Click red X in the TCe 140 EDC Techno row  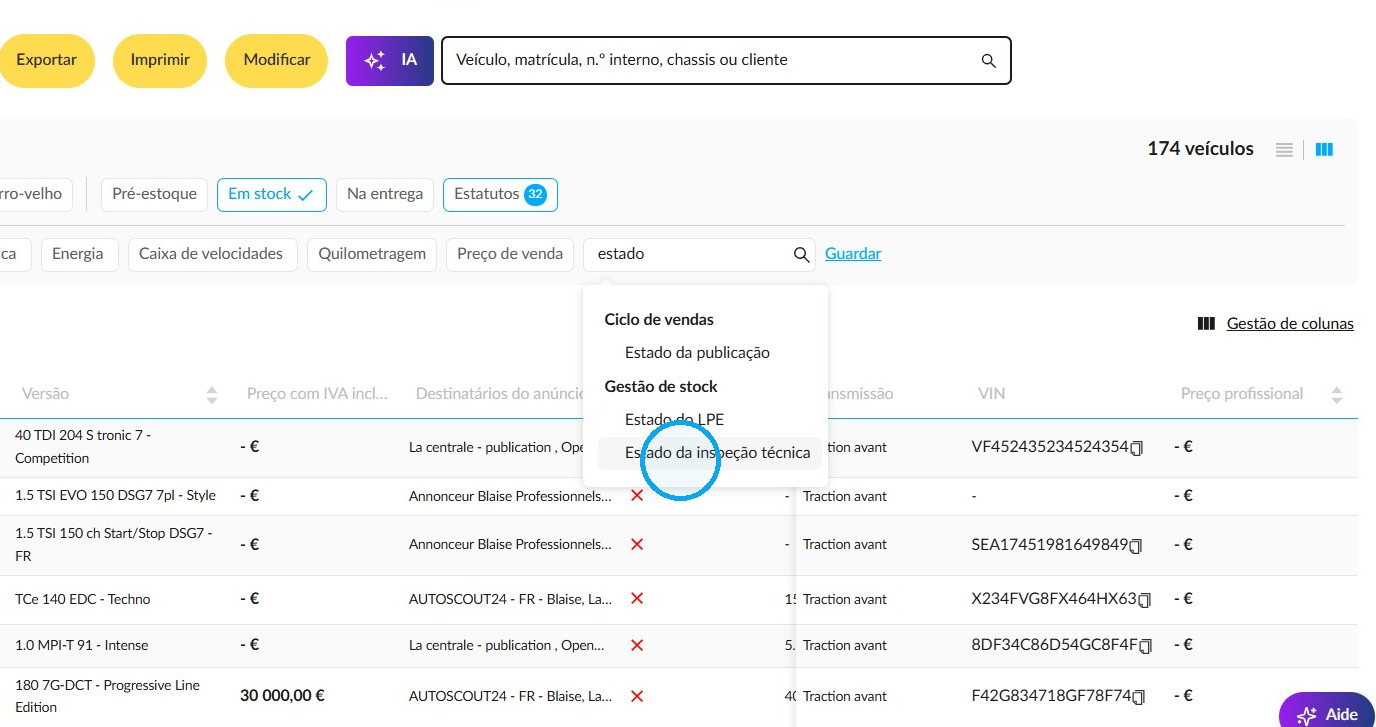(637, 599)
